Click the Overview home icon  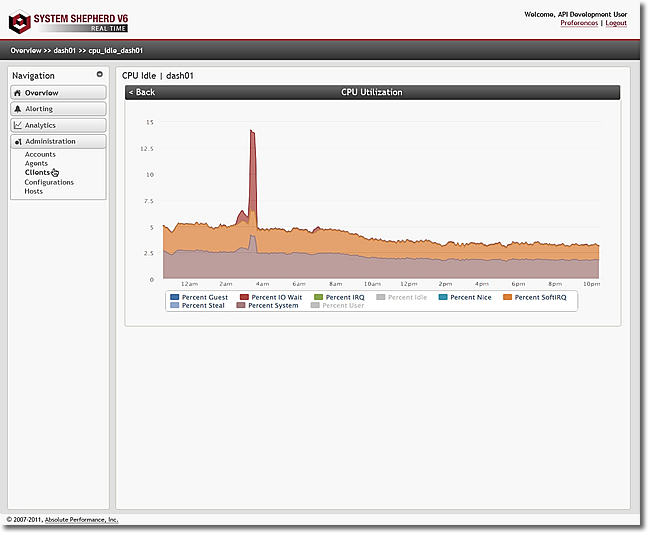[x=17, y=93]
